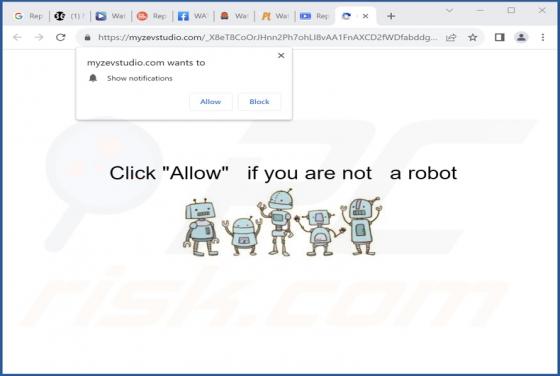Switch to the blue play icon tab

(x=111, y=16)
